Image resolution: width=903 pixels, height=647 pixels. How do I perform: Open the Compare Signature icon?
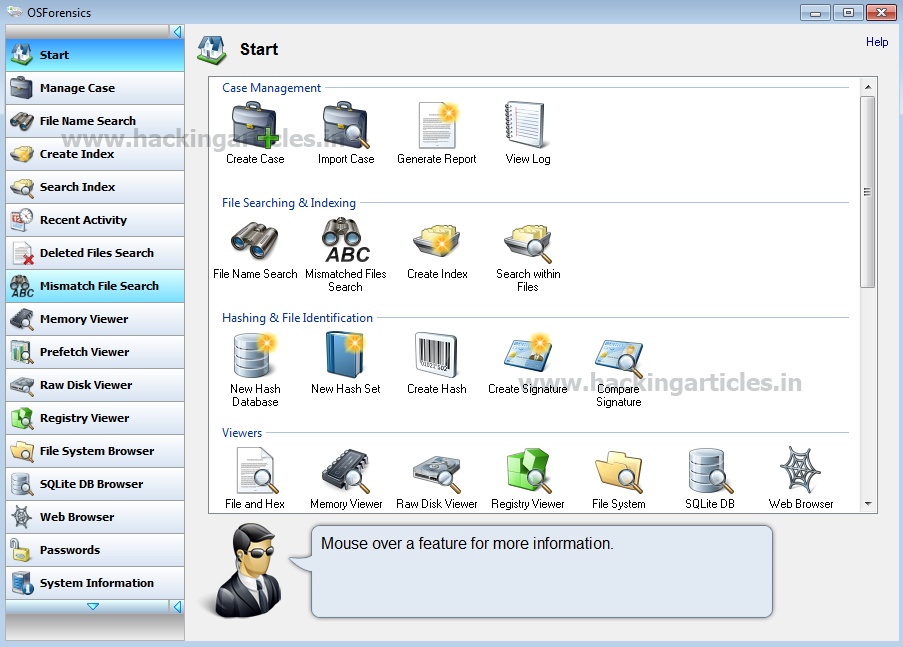pyautogui.click(x=619, y=358)
